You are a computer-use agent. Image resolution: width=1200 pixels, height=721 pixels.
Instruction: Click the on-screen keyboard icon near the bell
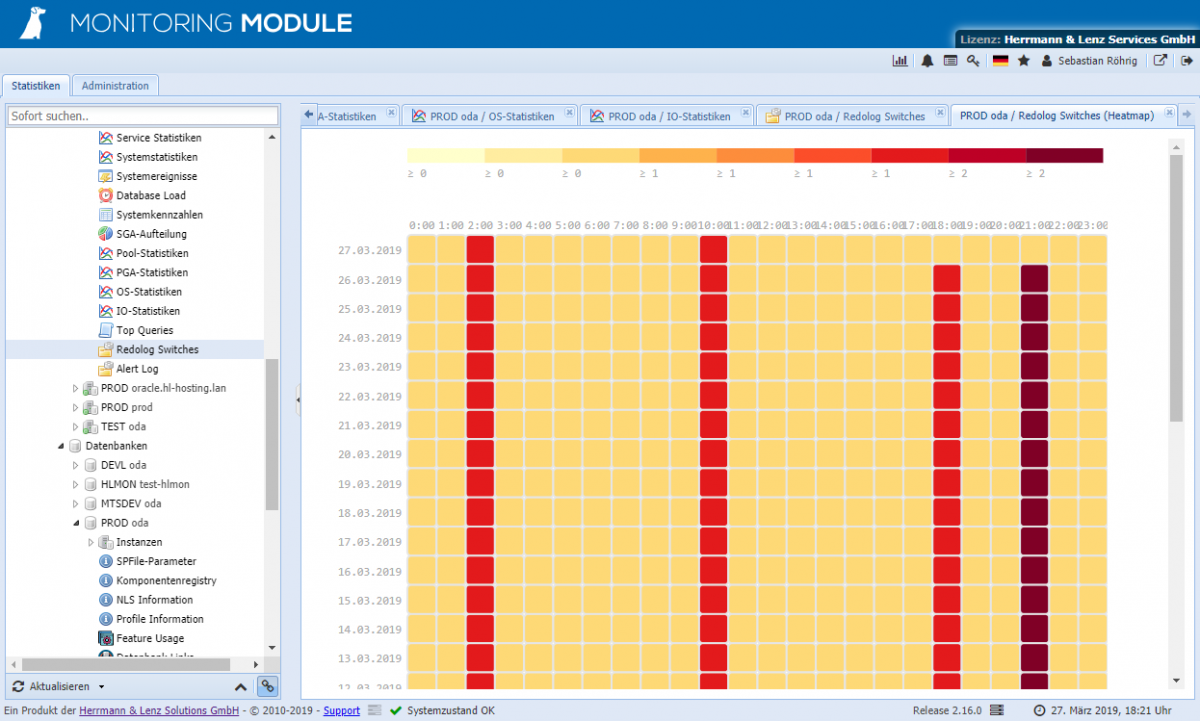pos(949,60)
